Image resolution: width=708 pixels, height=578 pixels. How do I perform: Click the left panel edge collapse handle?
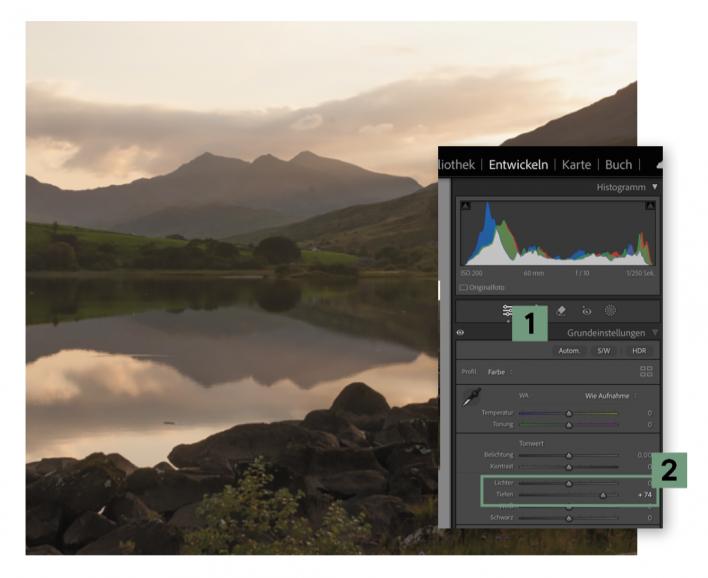(x=439, y=290)
